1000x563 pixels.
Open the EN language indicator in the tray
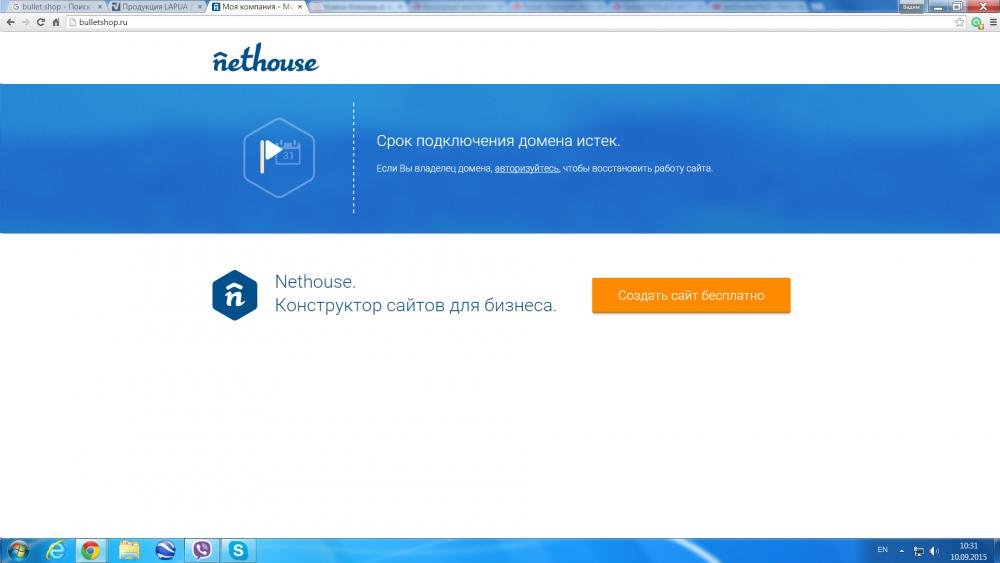tap(882, 550)
